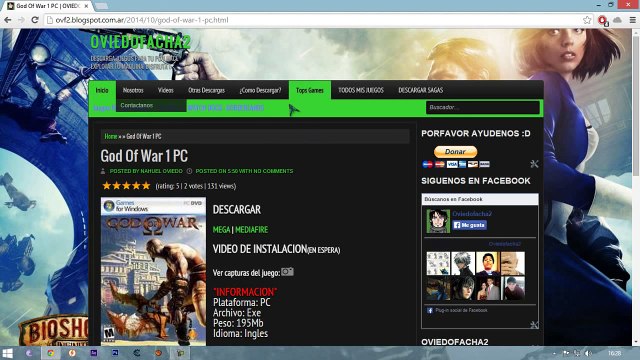Open Oviedofacha2 Facebook profile picture
640x360 pixels.
[438, 221]
